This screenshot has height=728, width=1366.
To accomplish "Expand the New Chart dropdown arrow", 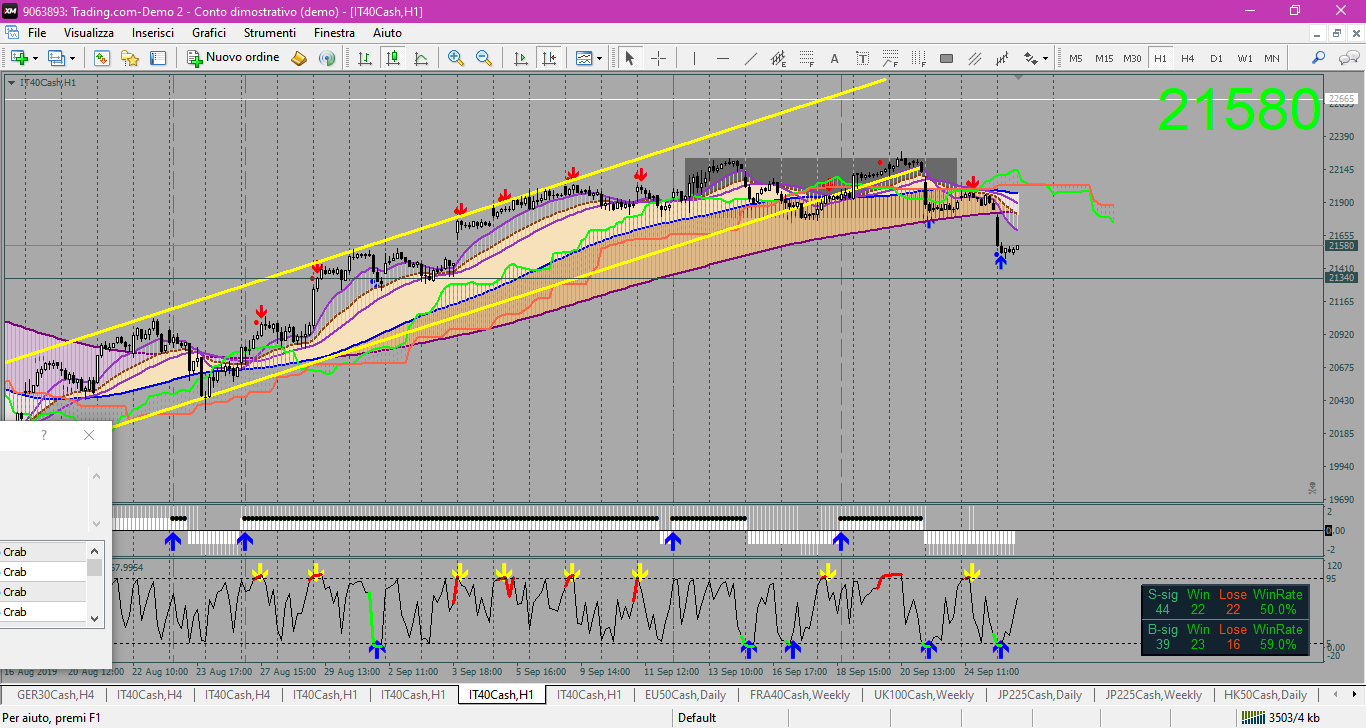I will [x=35, y=58].
